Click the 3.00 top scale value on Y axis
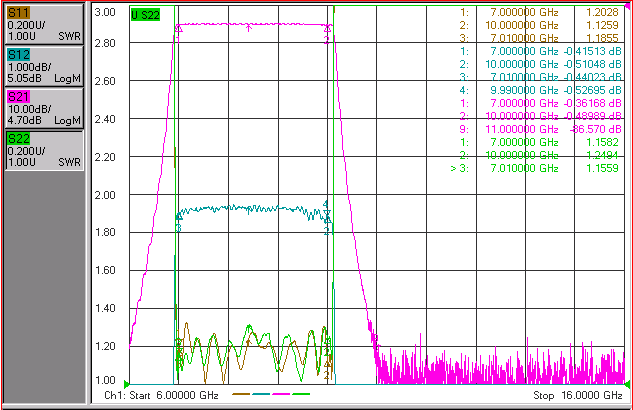633x410 pixels. [x=105, y=12]
